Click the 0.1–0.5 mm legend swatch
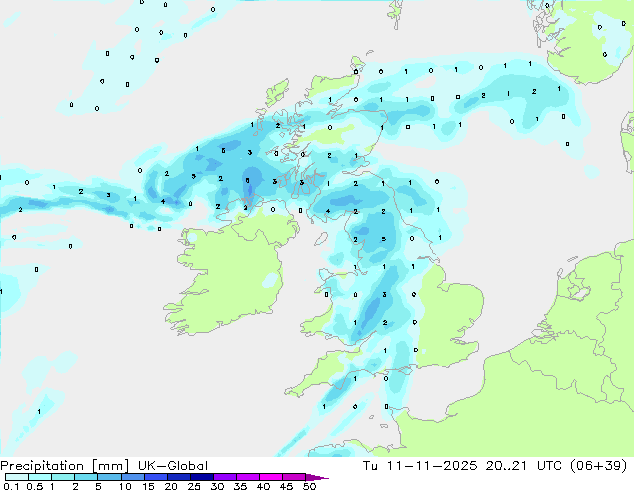634x490 pixels. 17,477
